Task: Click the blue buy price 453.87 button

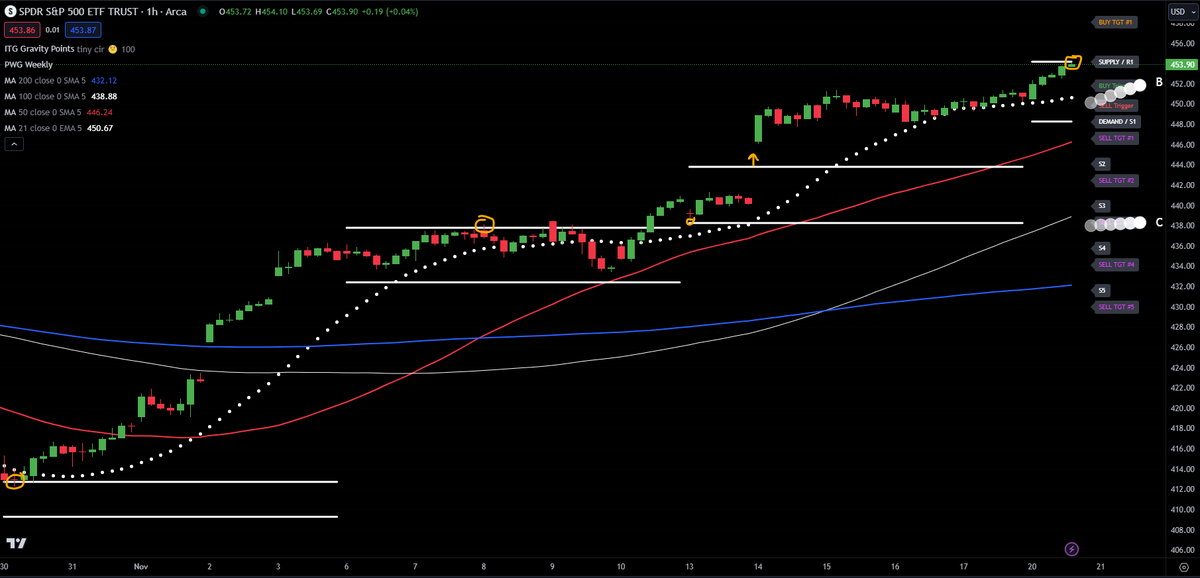Action: [x=81, y=32]
